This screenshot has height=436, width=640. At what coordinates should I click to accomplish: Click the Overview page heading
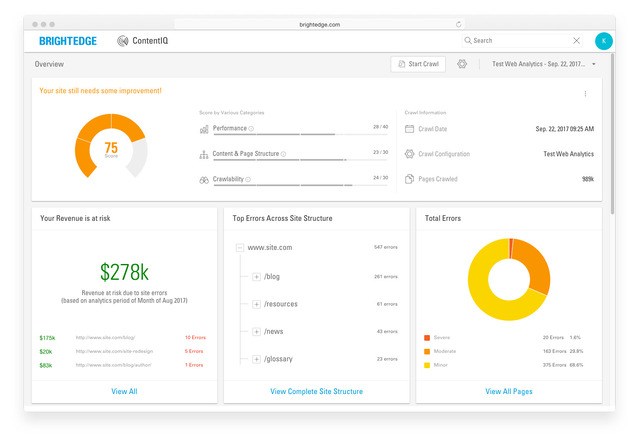tap(49, 64)
